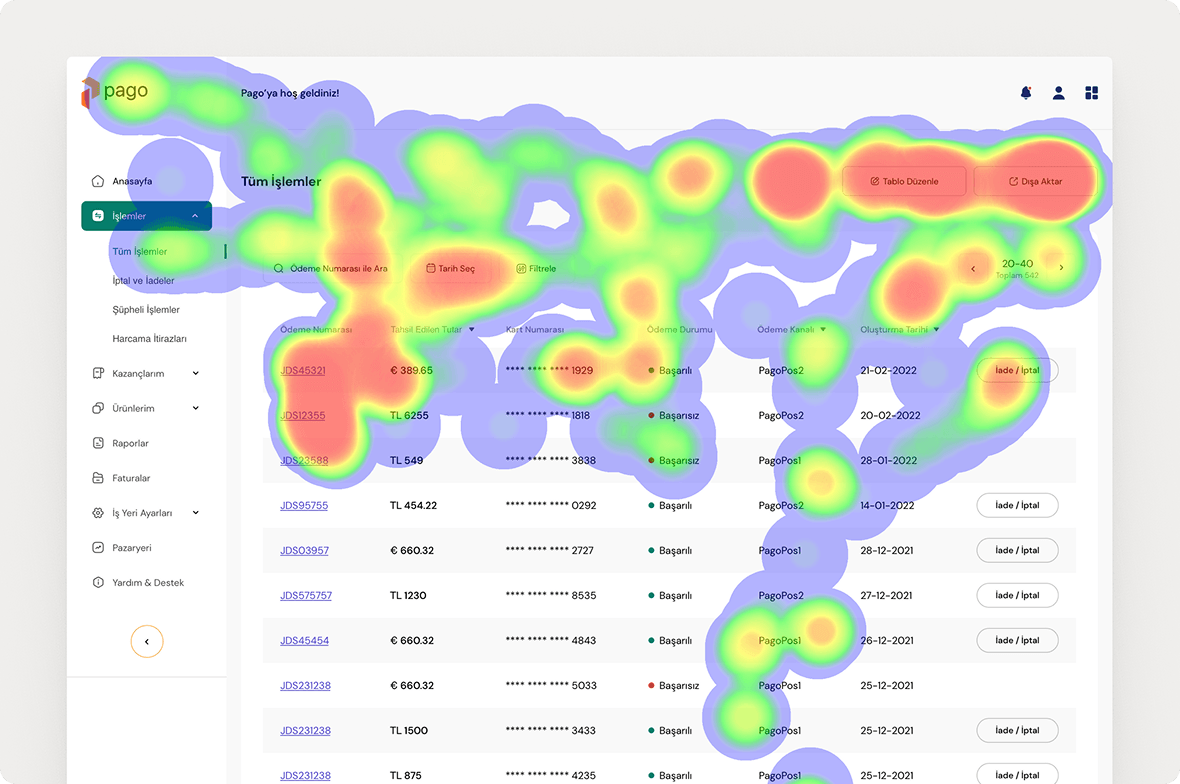Viewport: 1180px width, 784px height.
Task: Click the Dışa Aktar export button
Action: 1036,181
